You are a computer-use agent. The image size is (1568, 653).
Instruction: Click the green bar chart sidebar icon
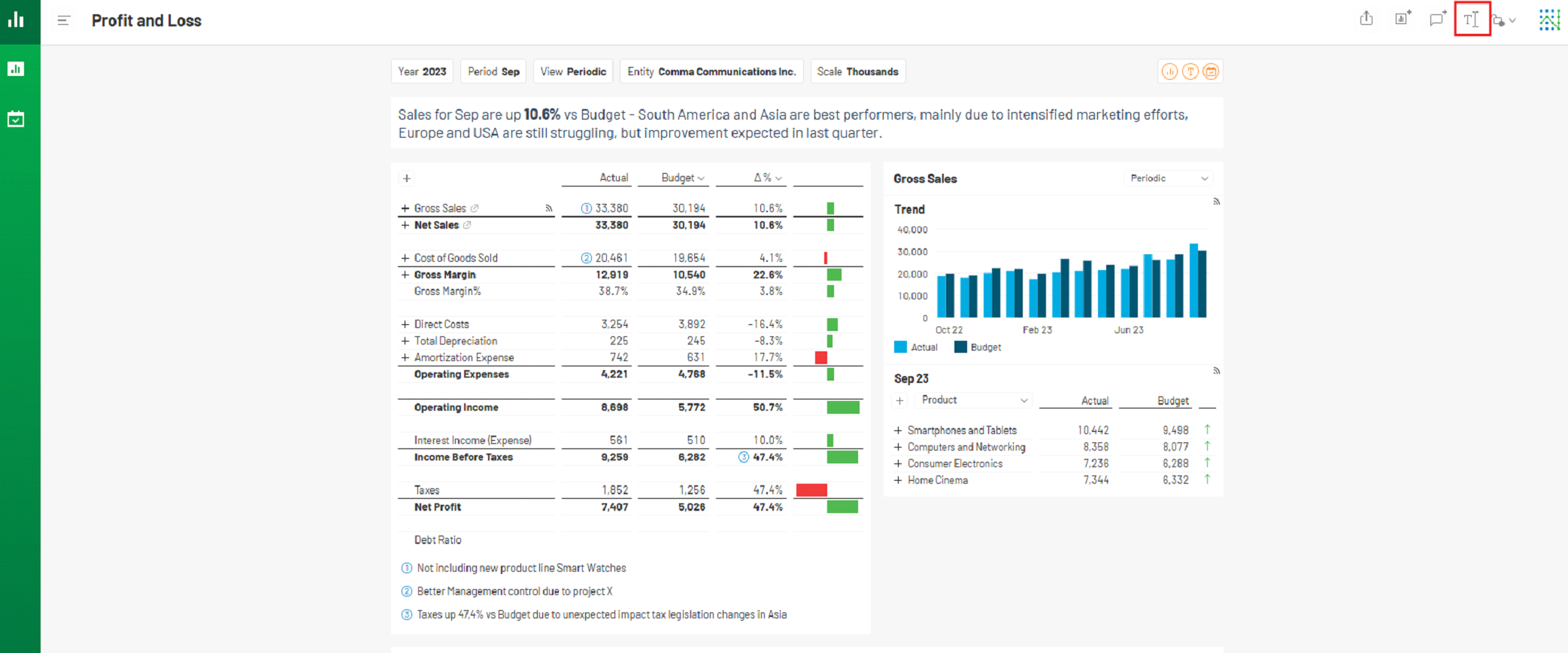[16, 69]
